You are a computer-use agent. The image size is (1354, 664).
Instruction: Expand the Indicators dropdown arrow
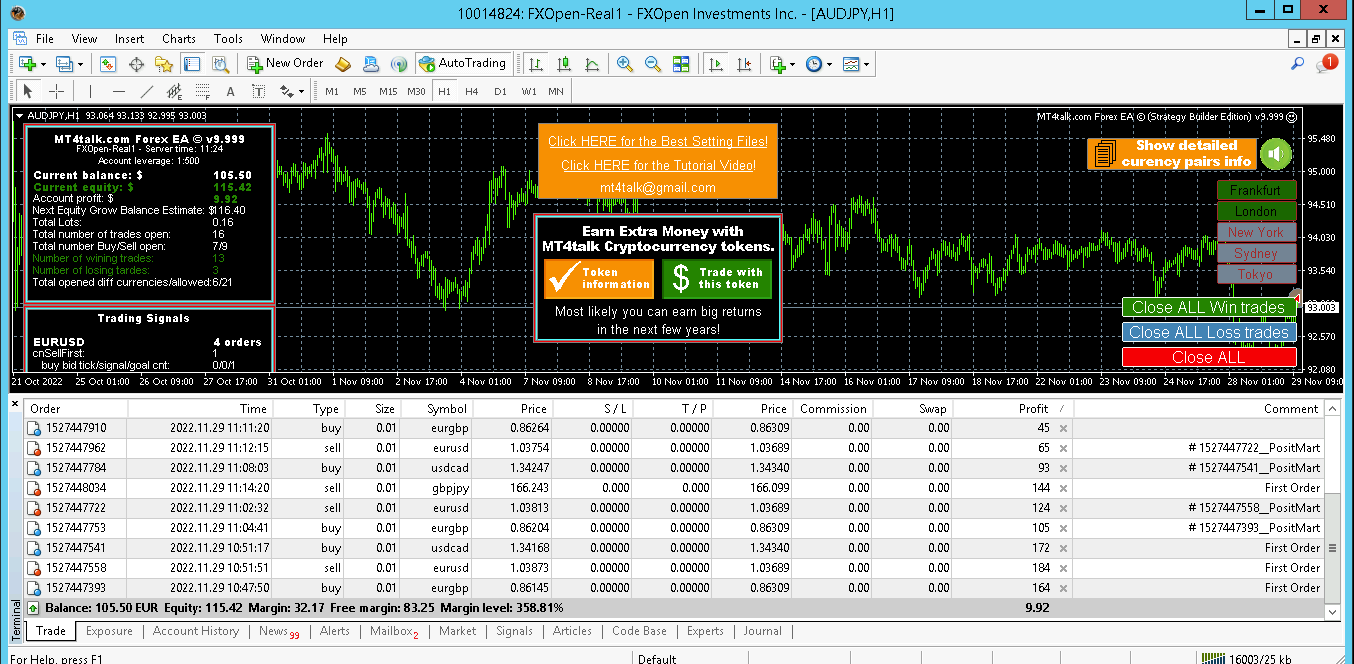[x=793, y=64]
